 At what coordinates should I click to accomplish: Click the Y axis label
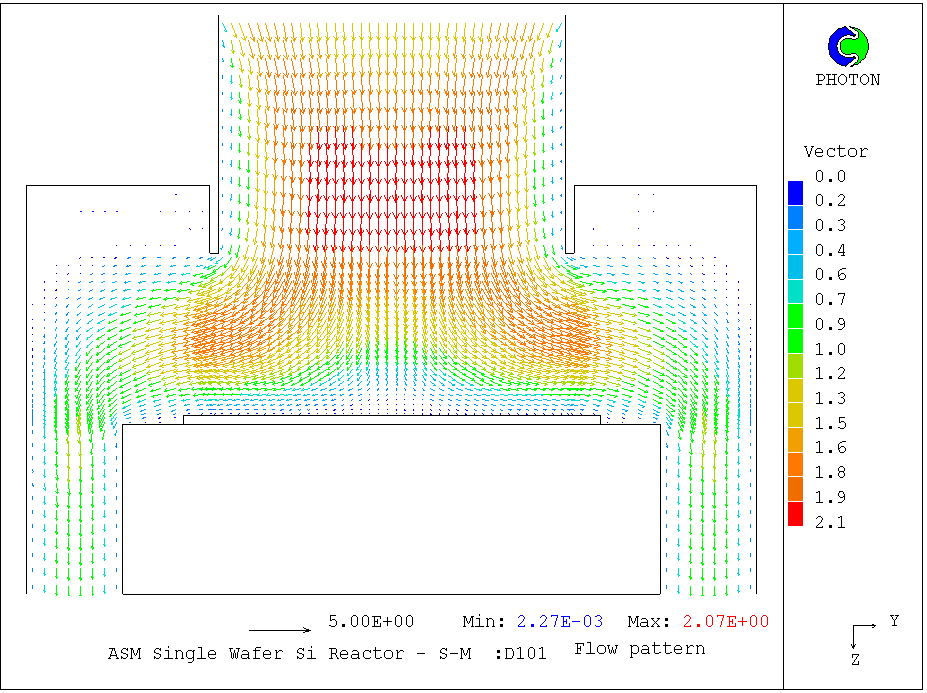[x=894, y=621]
